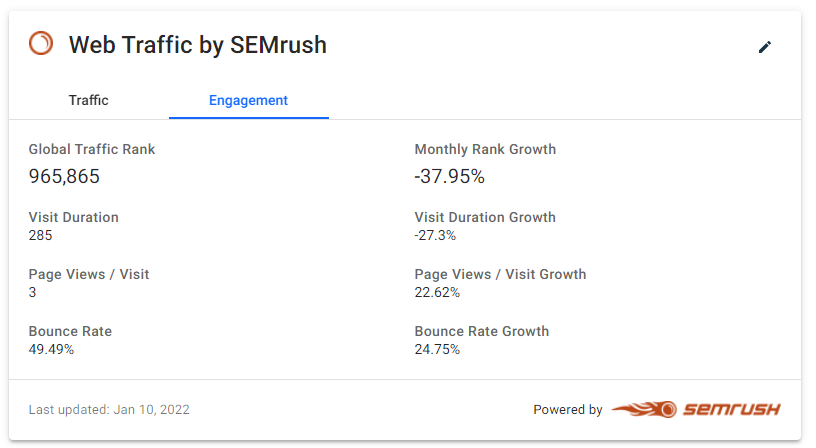Image resolution: width=816 pixels, height=448 pixels.
Task: Click the Web Traffic by SEMrush title
Action: [x=197, y=45]
